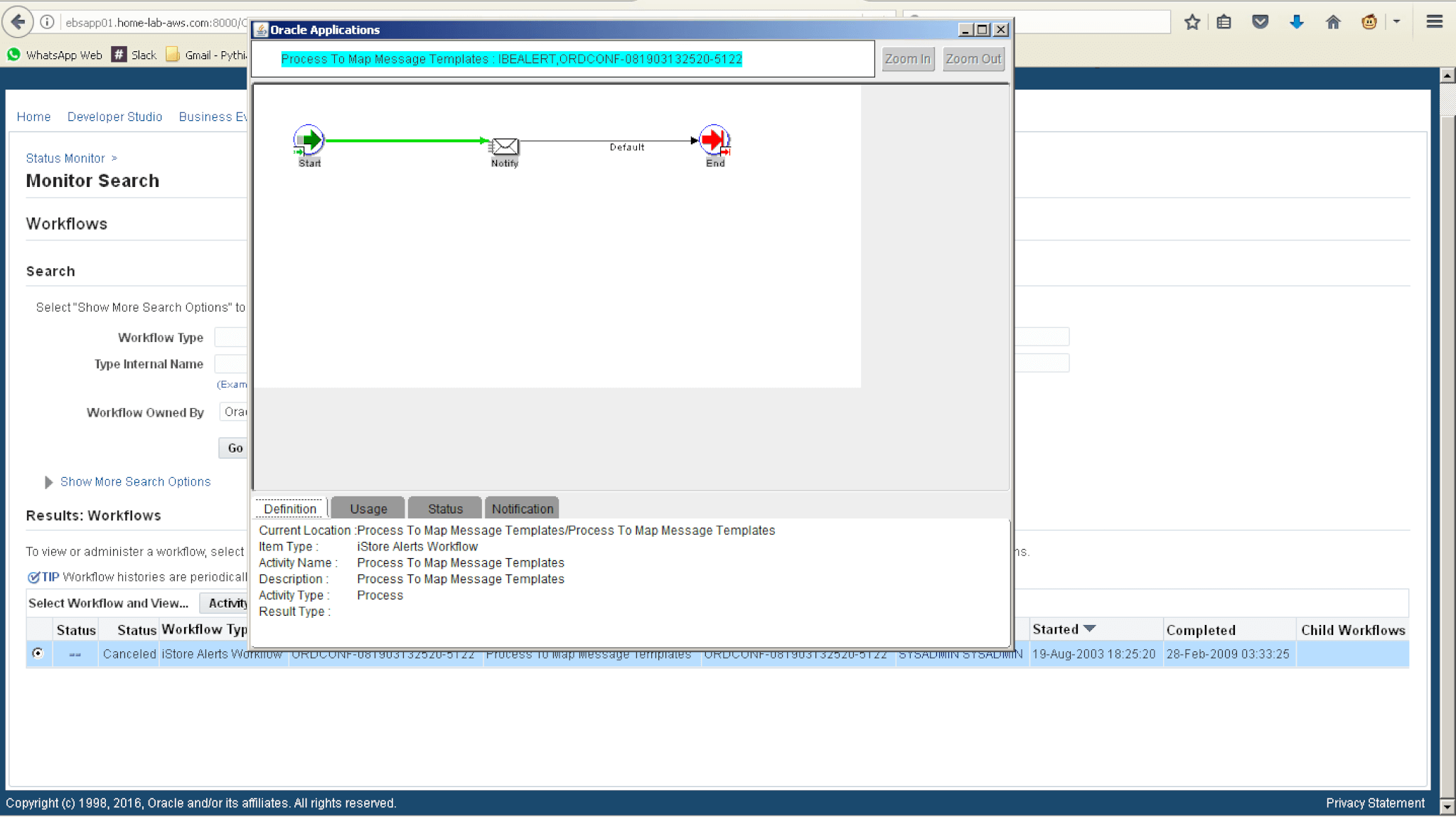Click the bookmark star icon
Viewport: 1456px width, 817px height.
pyautogui.click(x=1192, y=22)
